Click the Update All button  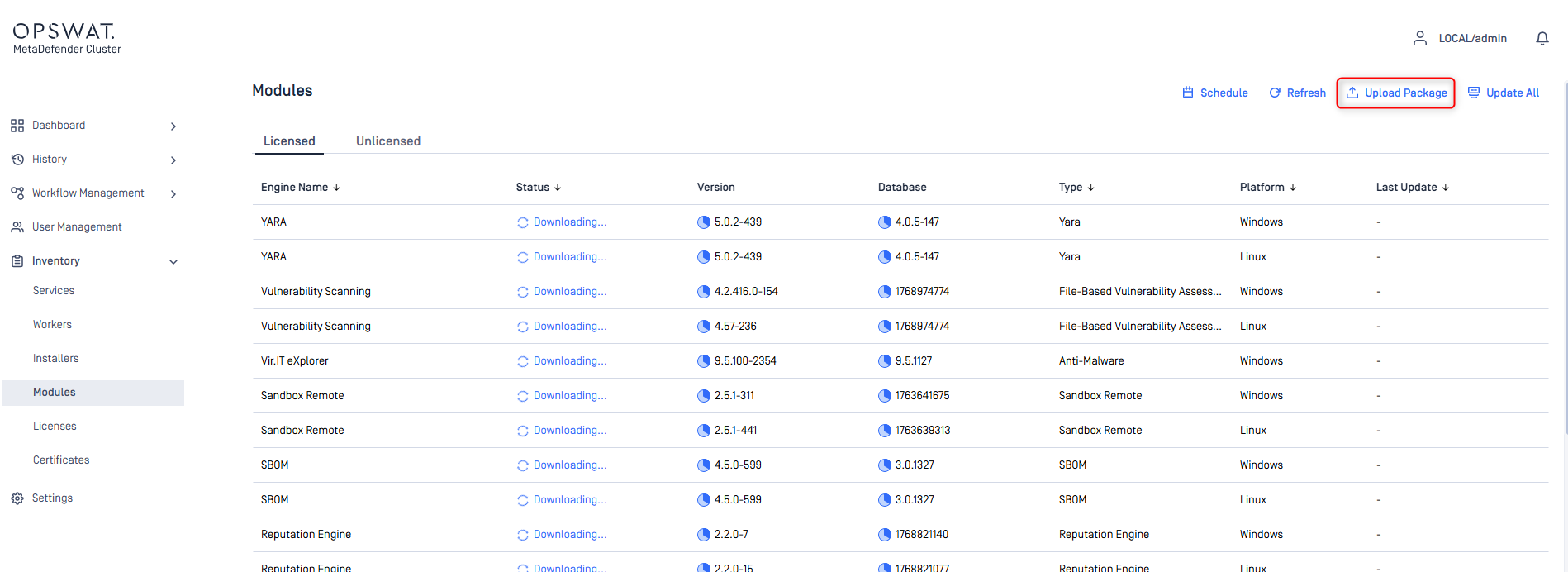[x=1504, y=93]
